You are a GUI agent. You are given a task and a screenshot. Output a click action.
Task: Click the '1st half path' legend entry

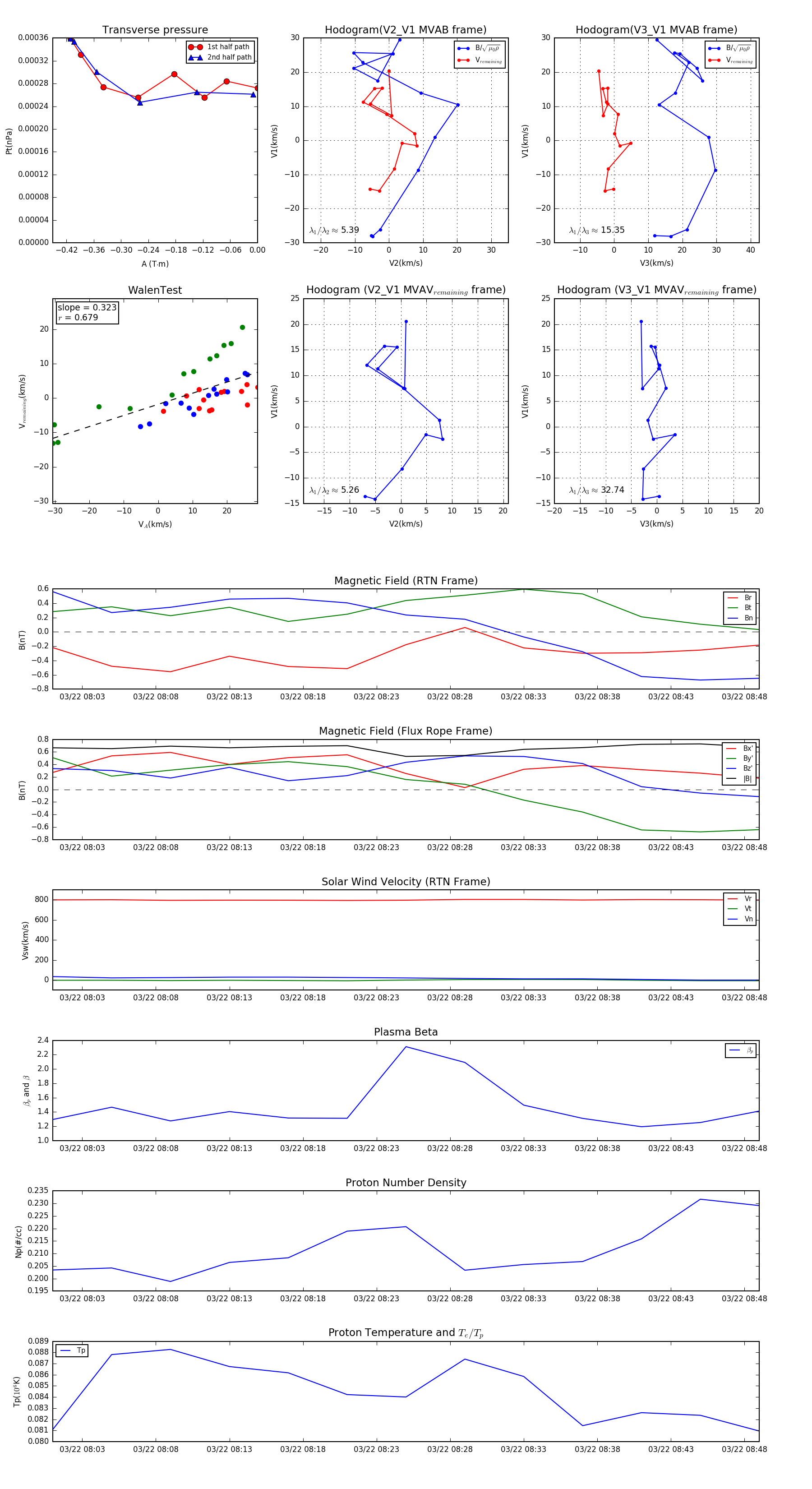(220, 47)
